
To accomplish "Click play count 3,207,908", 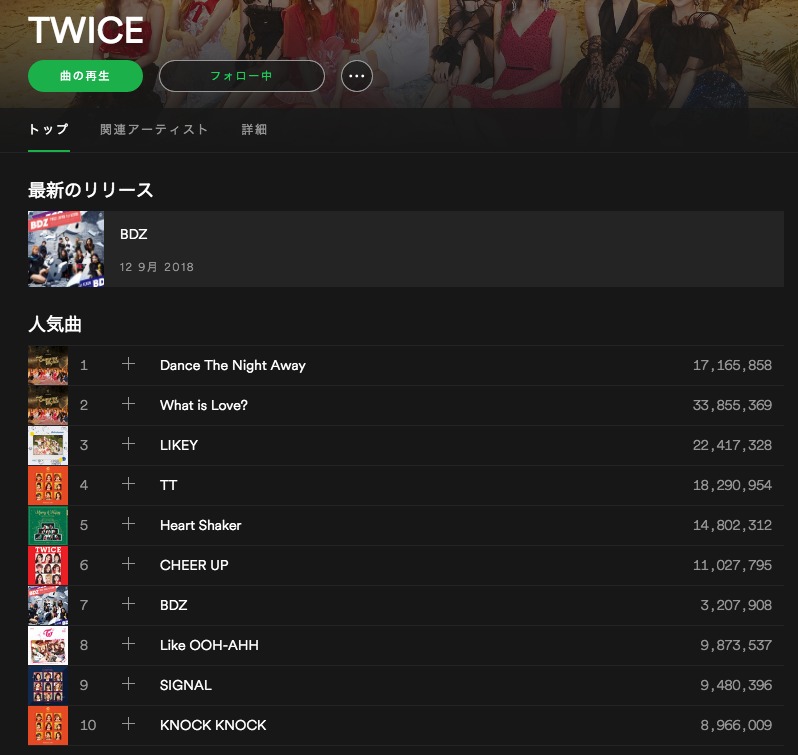I will point(736,605).
